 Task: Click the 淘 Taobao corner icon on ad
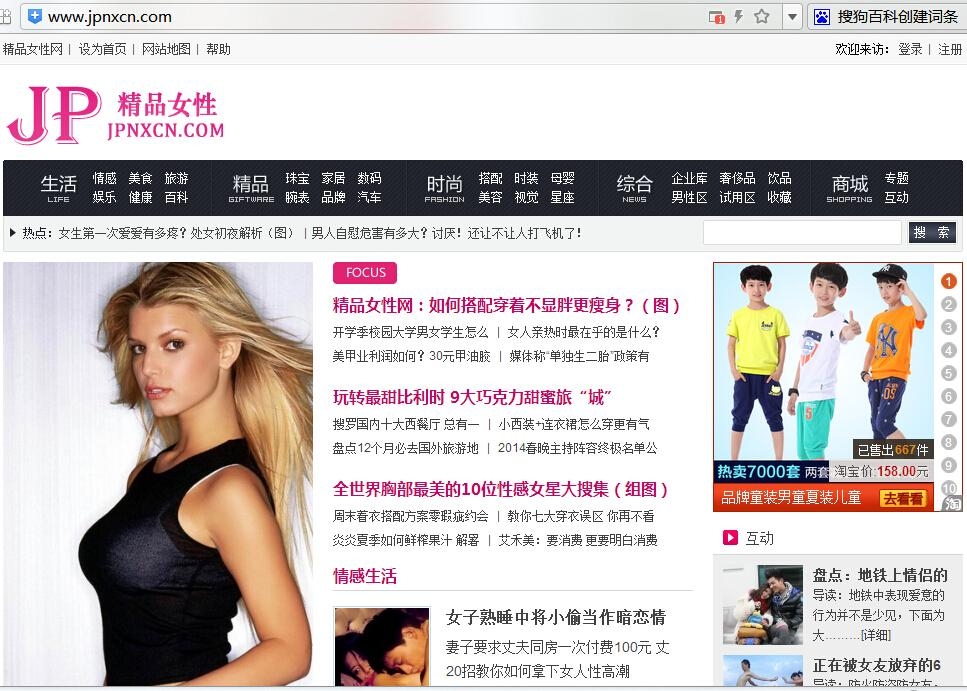tap(952, 502)
